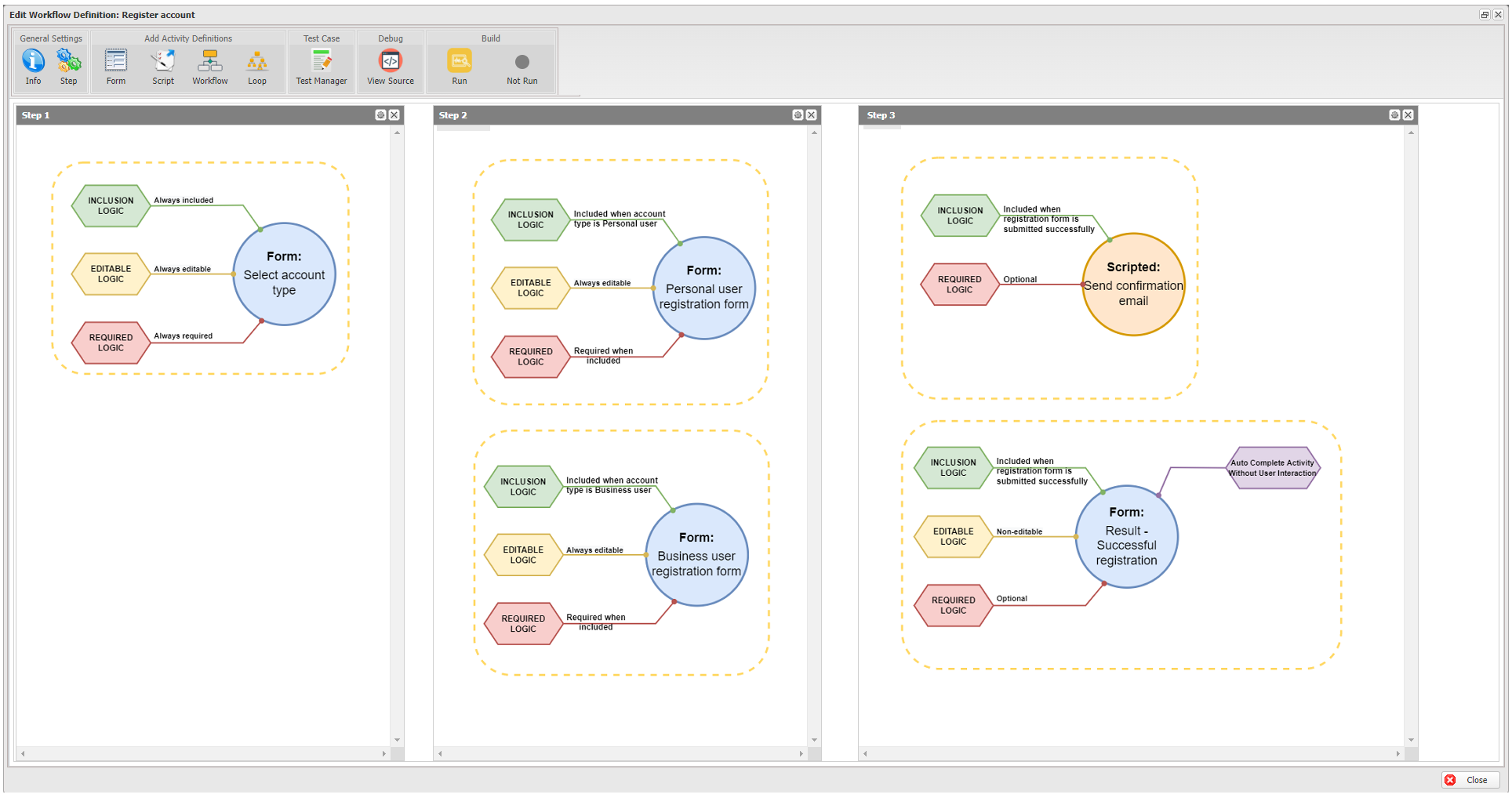The width and height of the screenshot is (1512, 798).
Task: Click Result form Editable Logic hexagon
Action: point(953,537)
